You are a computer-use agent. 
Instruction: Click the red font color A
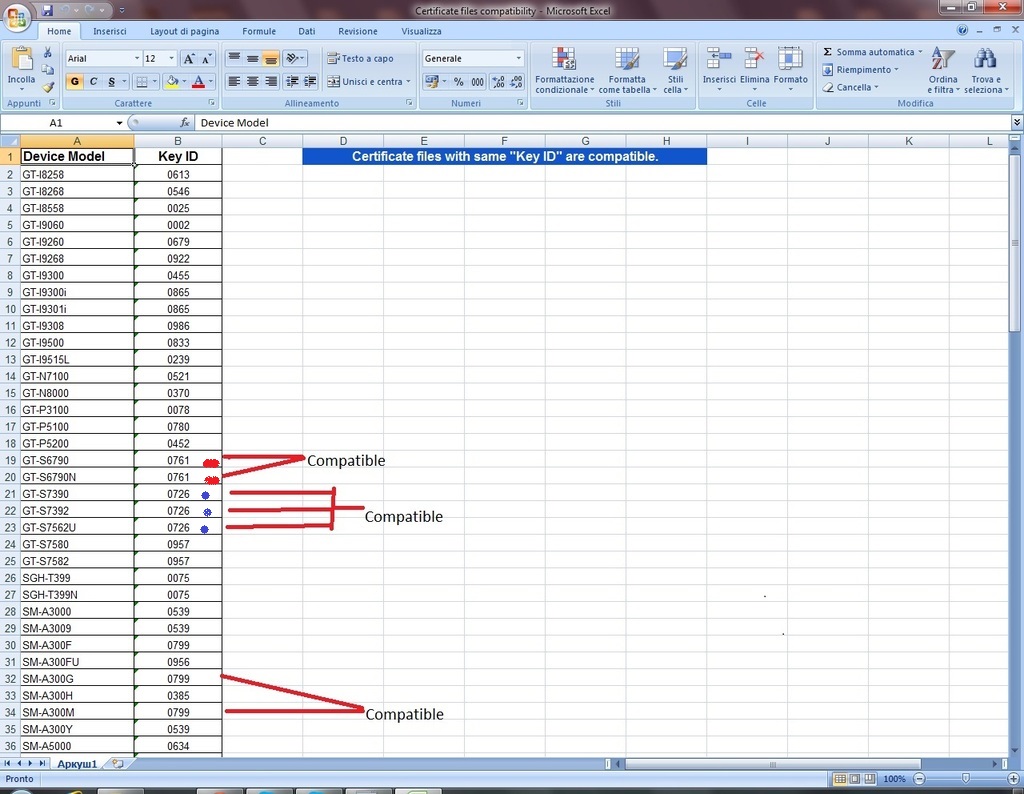tap(199, 82)
